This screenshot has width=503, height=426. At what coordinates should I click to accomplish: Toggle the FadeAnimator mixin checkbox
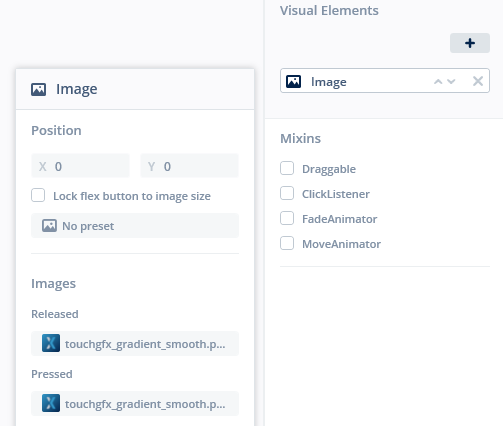(x=287, y=218)
